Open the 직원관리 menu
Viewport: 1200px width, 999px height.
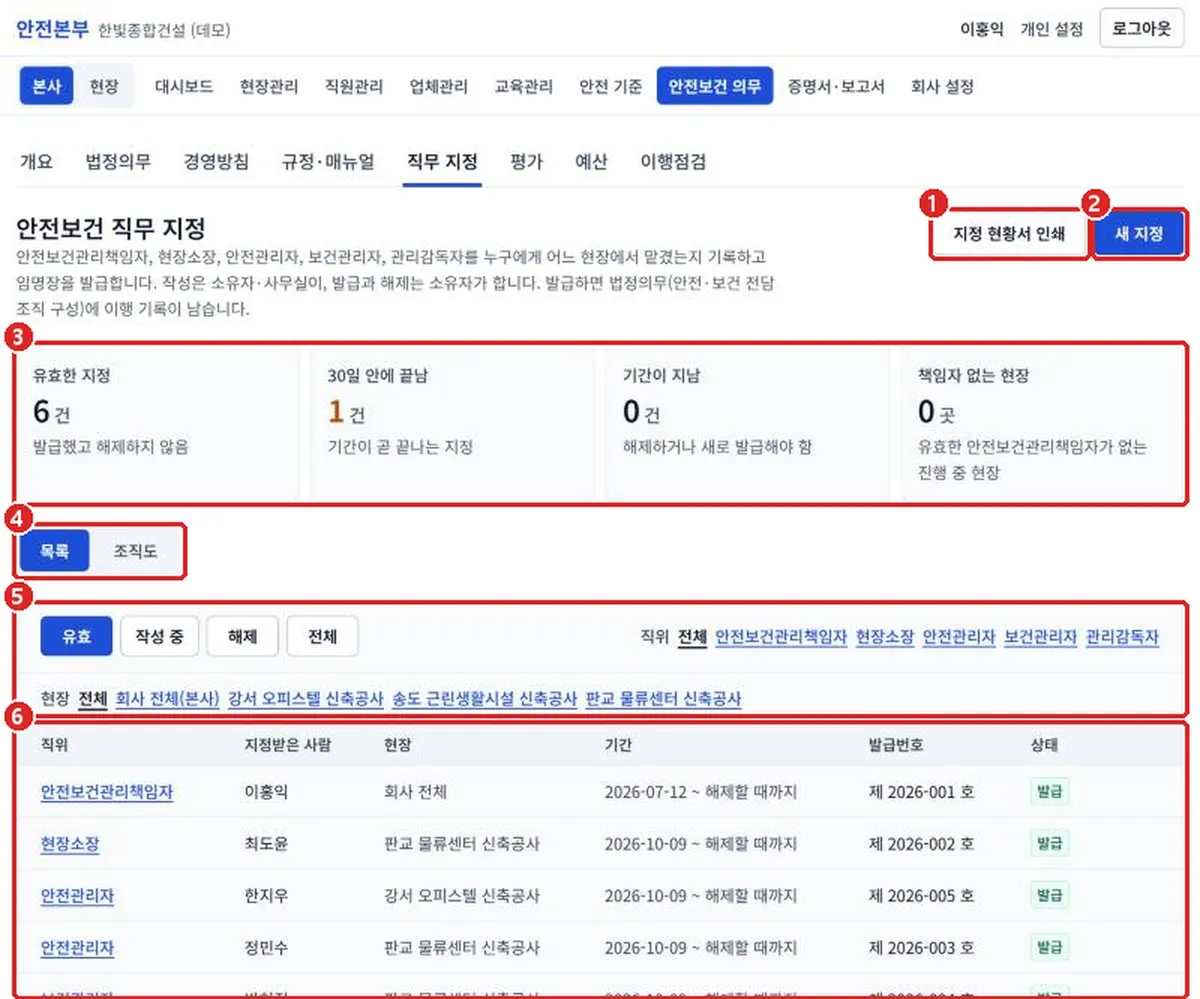click(x=354, y=86)
